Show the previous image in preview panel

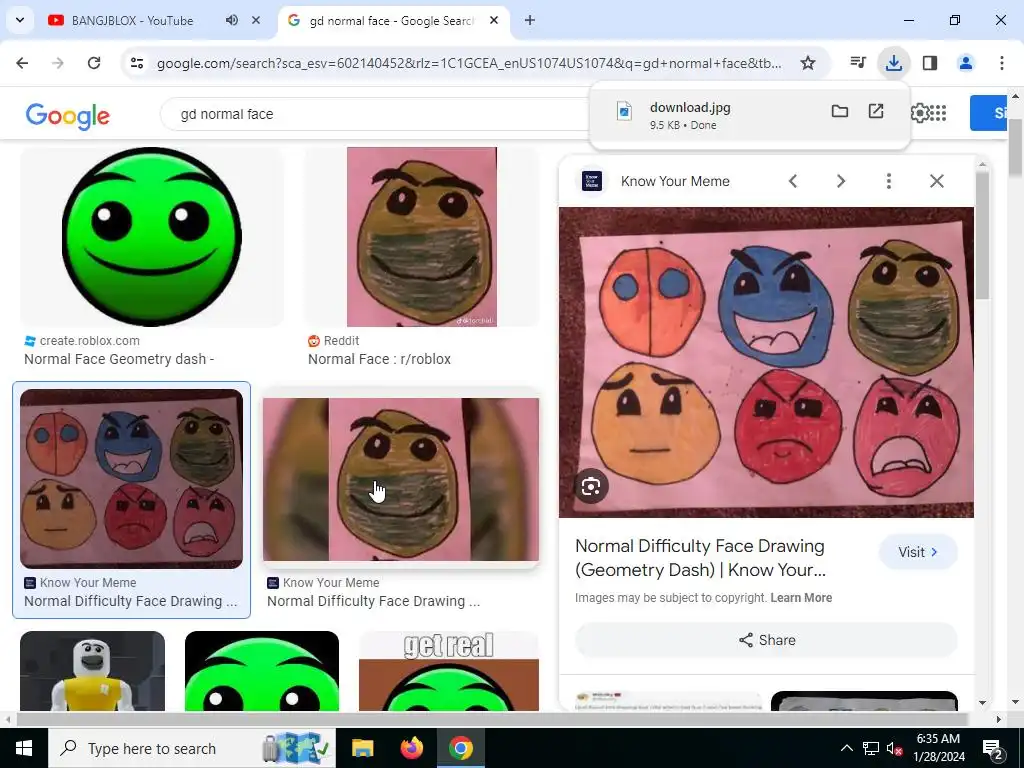[x=793, y=182]
